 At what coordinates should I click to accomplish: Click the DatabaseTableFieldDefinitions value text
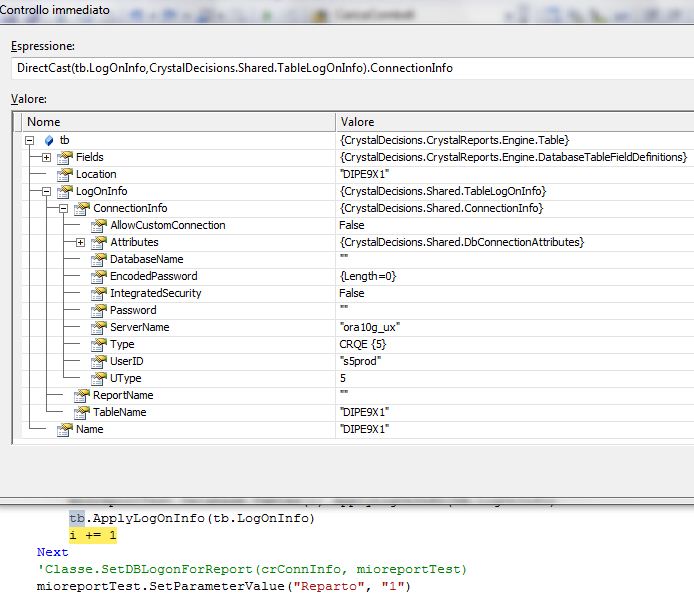[x=513, y=158]
